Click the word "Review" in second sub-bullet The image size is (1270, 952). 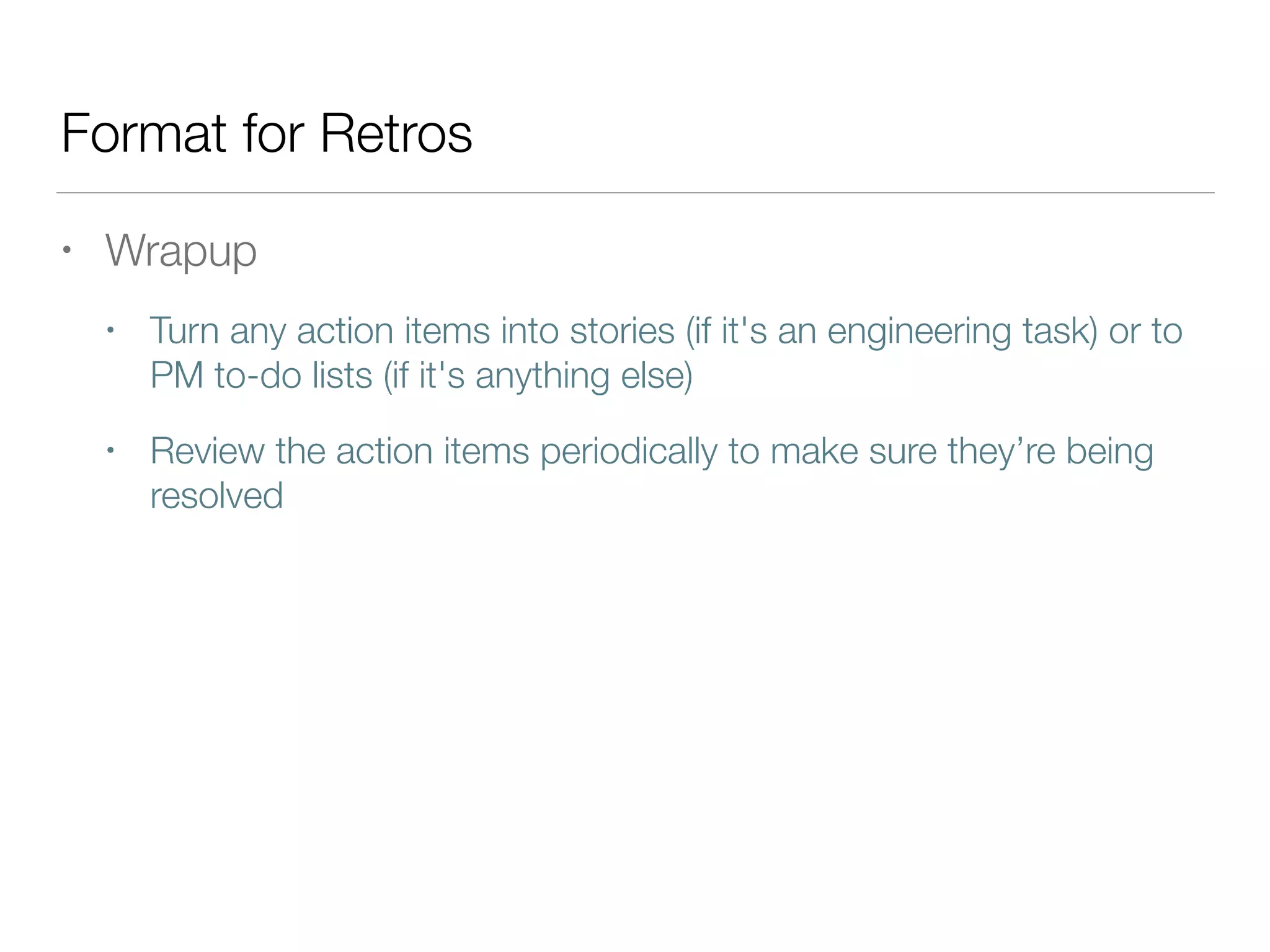click(x=207, y=451)
